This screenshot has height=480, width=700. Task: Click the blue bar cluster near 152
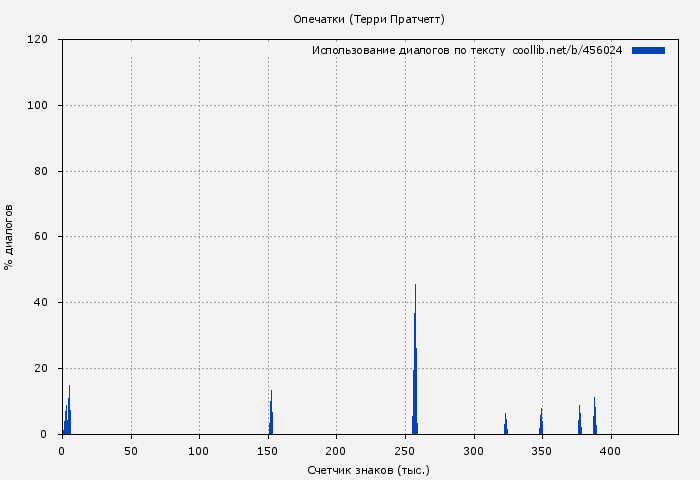point(271,415)
